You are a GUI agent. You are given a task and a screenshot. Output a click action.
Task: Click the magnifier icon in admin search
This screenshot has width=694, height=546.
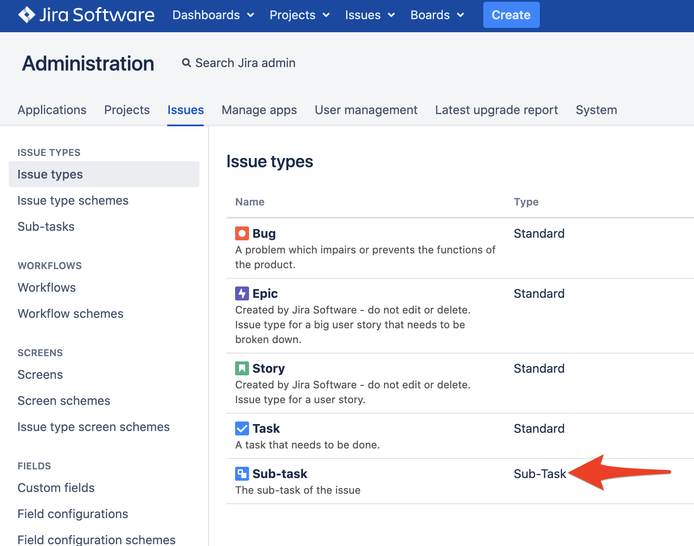186,63
